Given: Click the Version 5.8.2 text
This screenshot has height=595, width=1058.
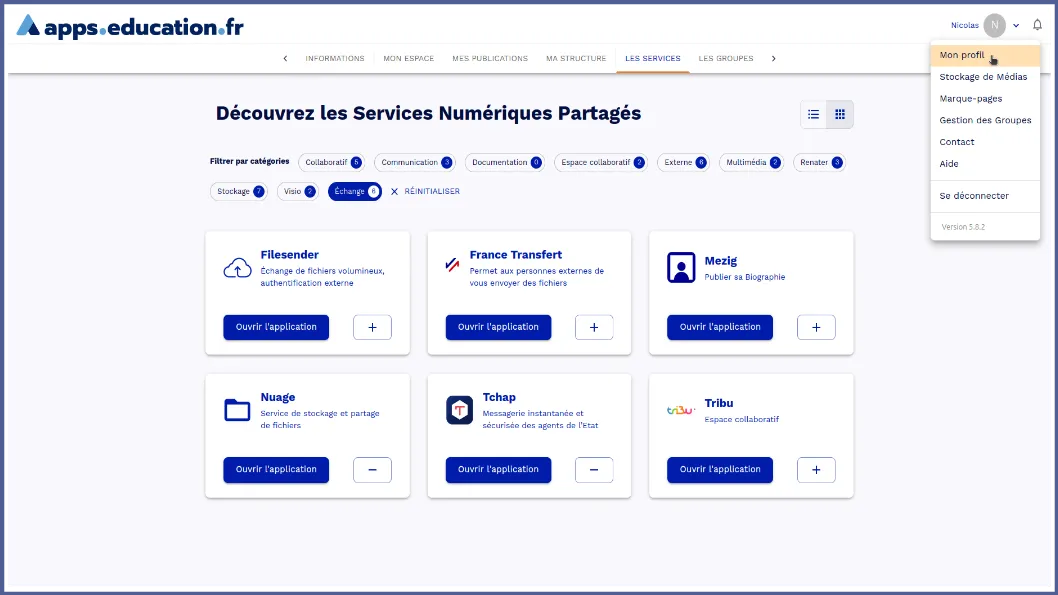Looking at the screenshot, I should click(x=963, y=227).
